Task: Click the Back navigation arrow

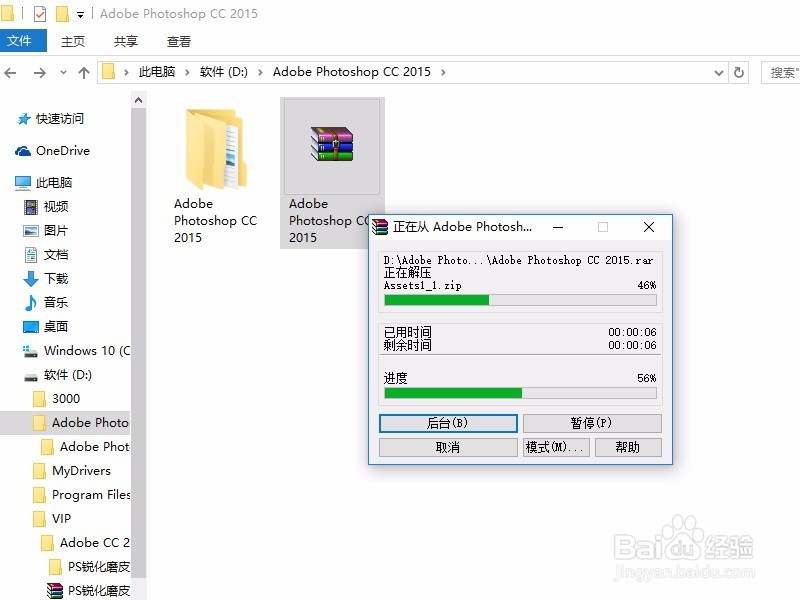Action: tap(12, 71)
